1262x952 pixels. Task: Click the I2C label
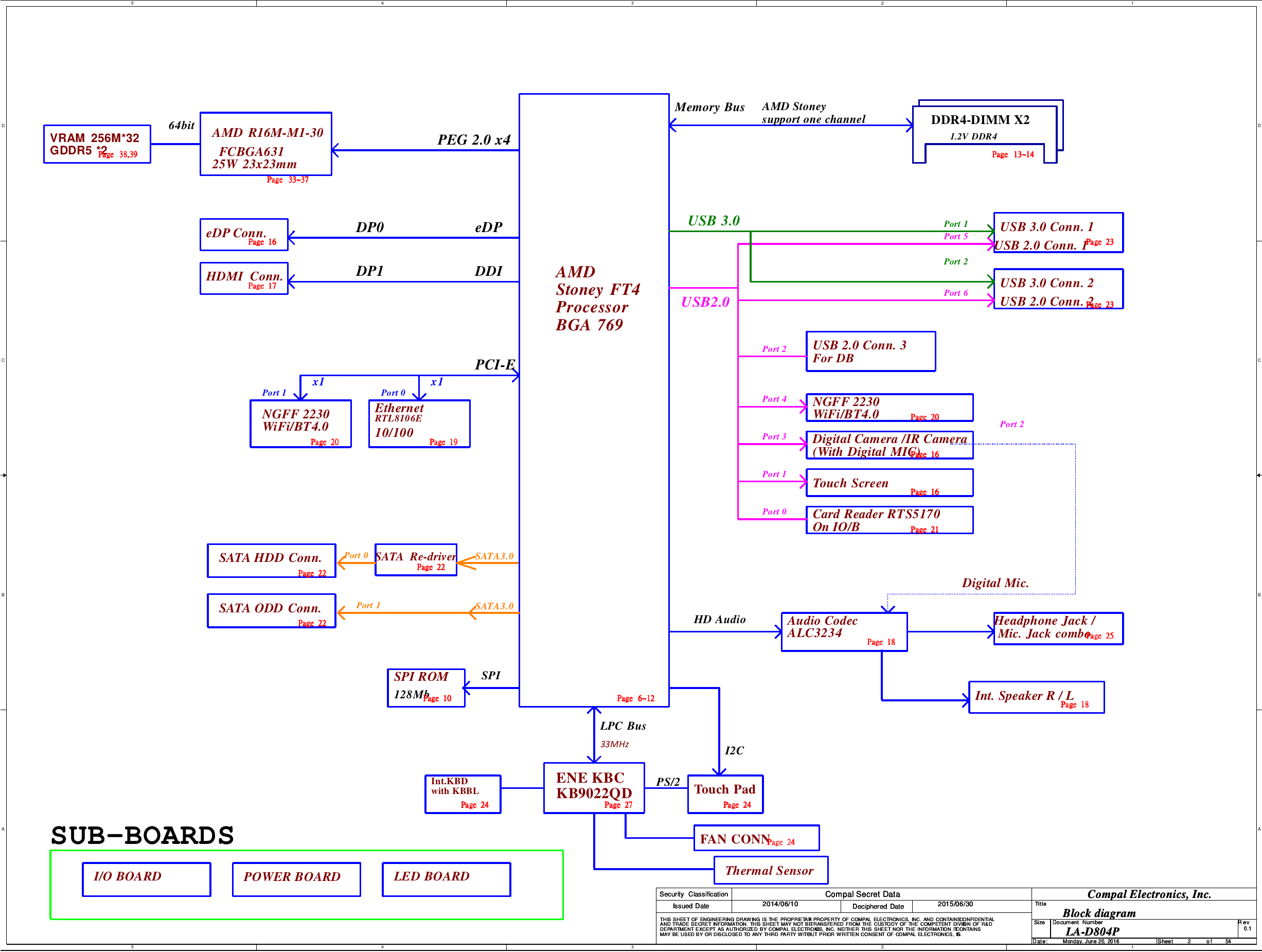tap(734, 750)
